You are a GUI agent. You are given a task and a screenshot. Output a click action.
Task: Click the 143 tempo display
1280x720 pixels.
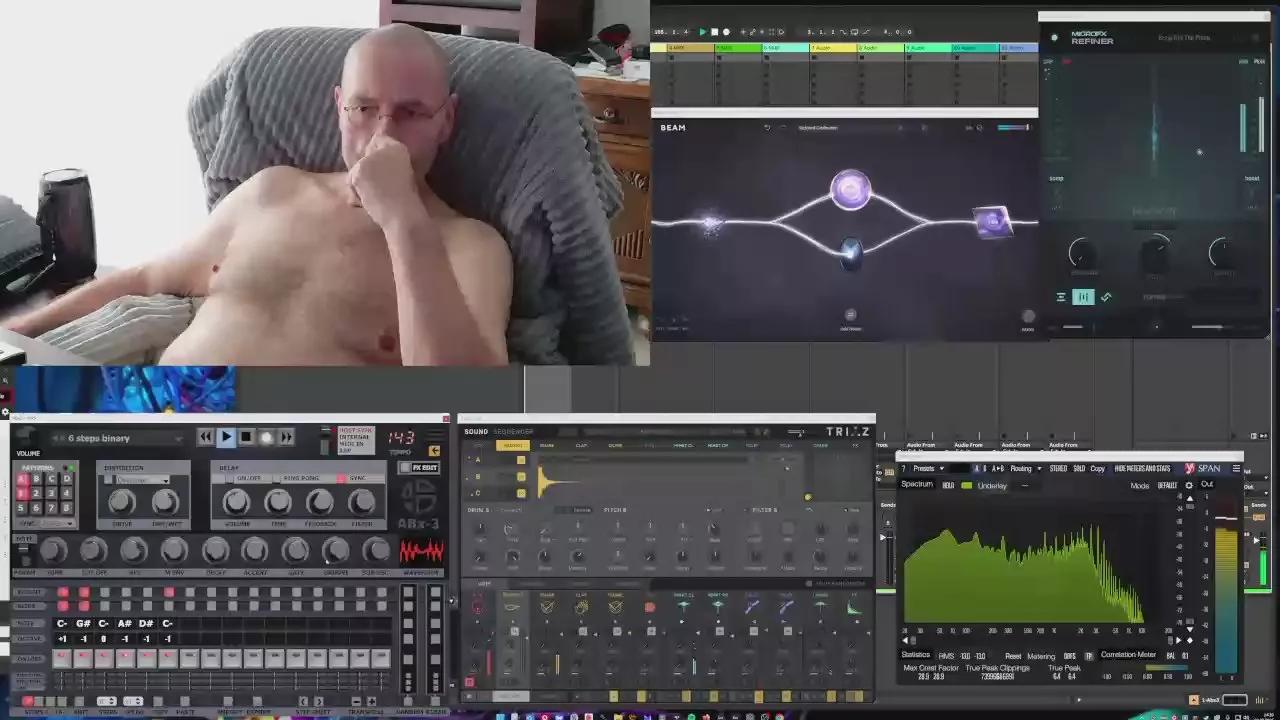[401, 438]
